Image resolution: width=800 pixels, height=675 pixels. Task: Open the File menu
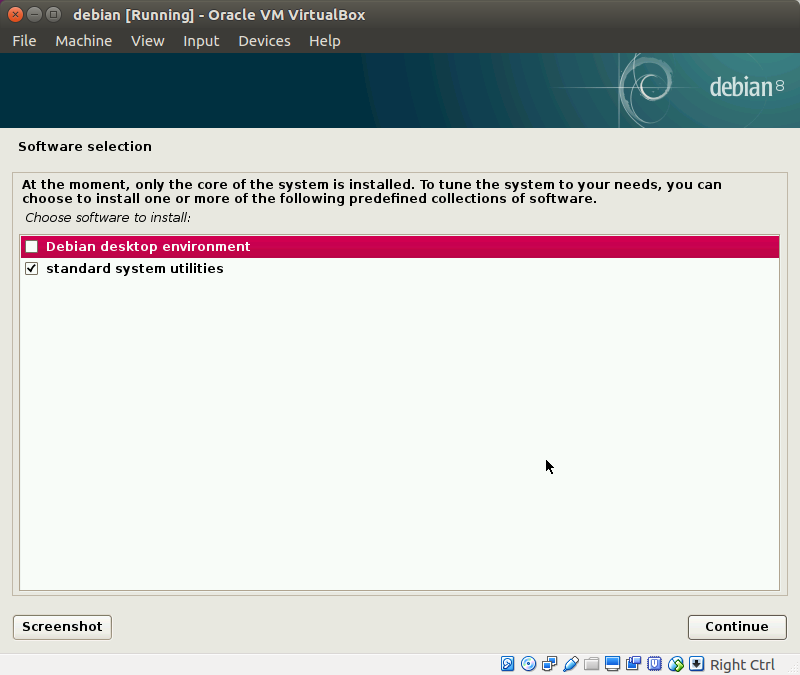coord(24,41)
